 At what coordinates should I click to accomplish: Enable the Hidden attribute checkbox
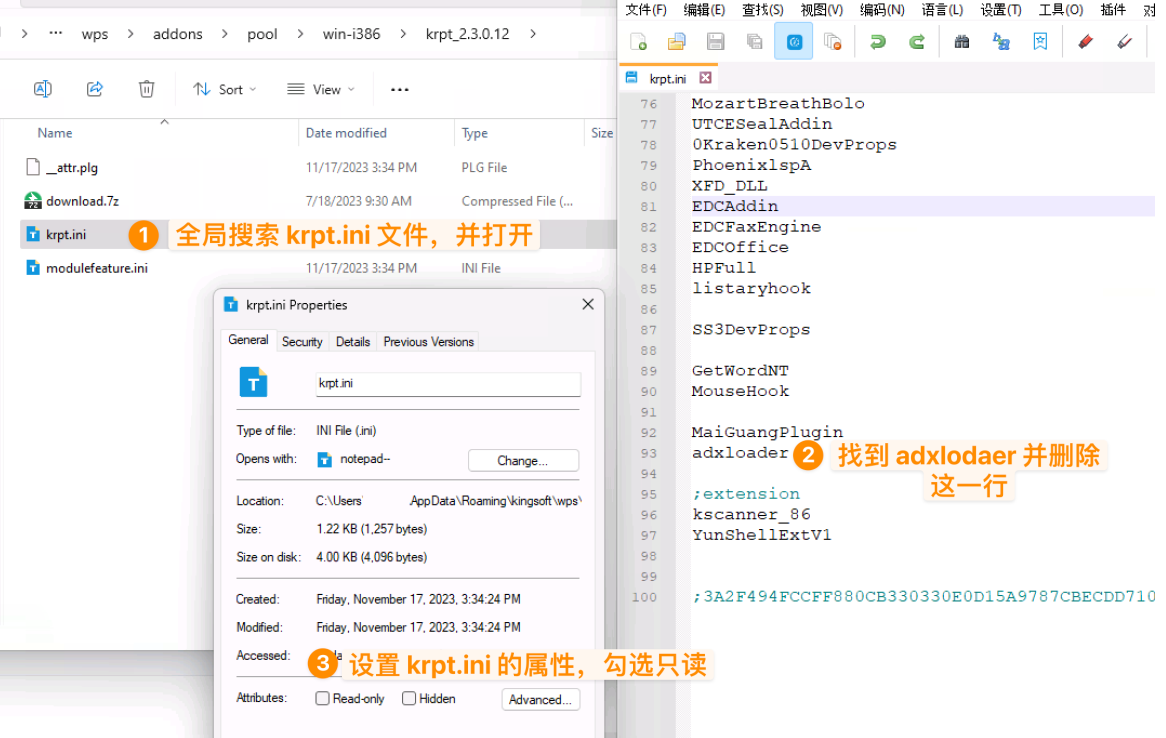pyautogui.click(x=407, y=698)
